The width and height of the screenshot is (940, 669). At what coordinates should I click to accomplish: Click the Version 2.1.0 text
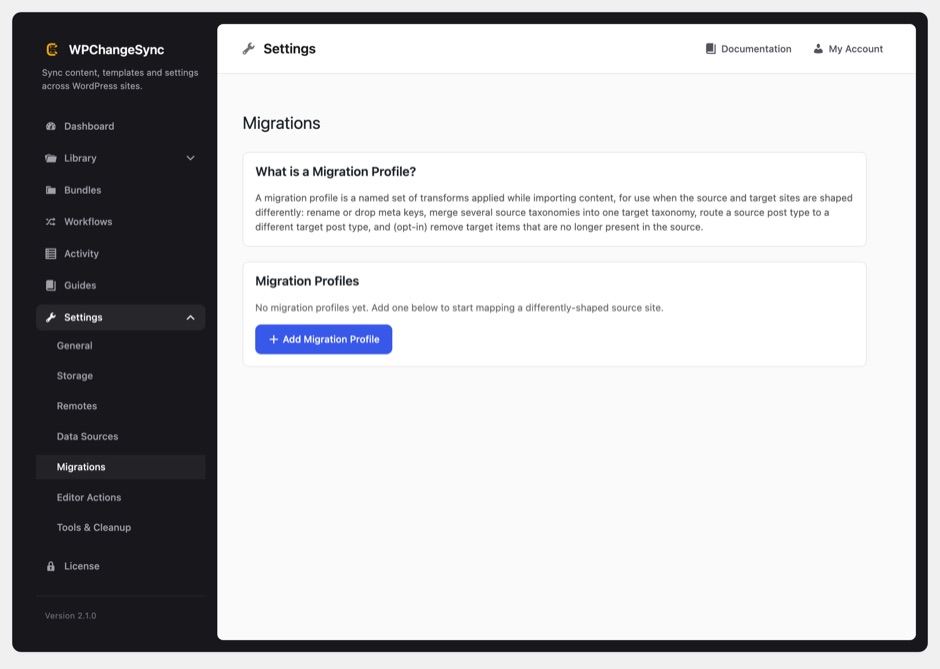point(71,616)
